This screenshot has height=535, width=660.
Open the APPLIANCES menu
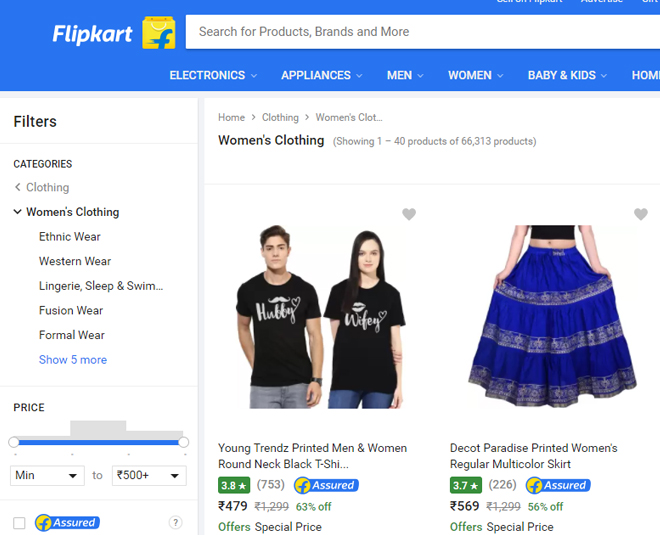tap(316, 75)
